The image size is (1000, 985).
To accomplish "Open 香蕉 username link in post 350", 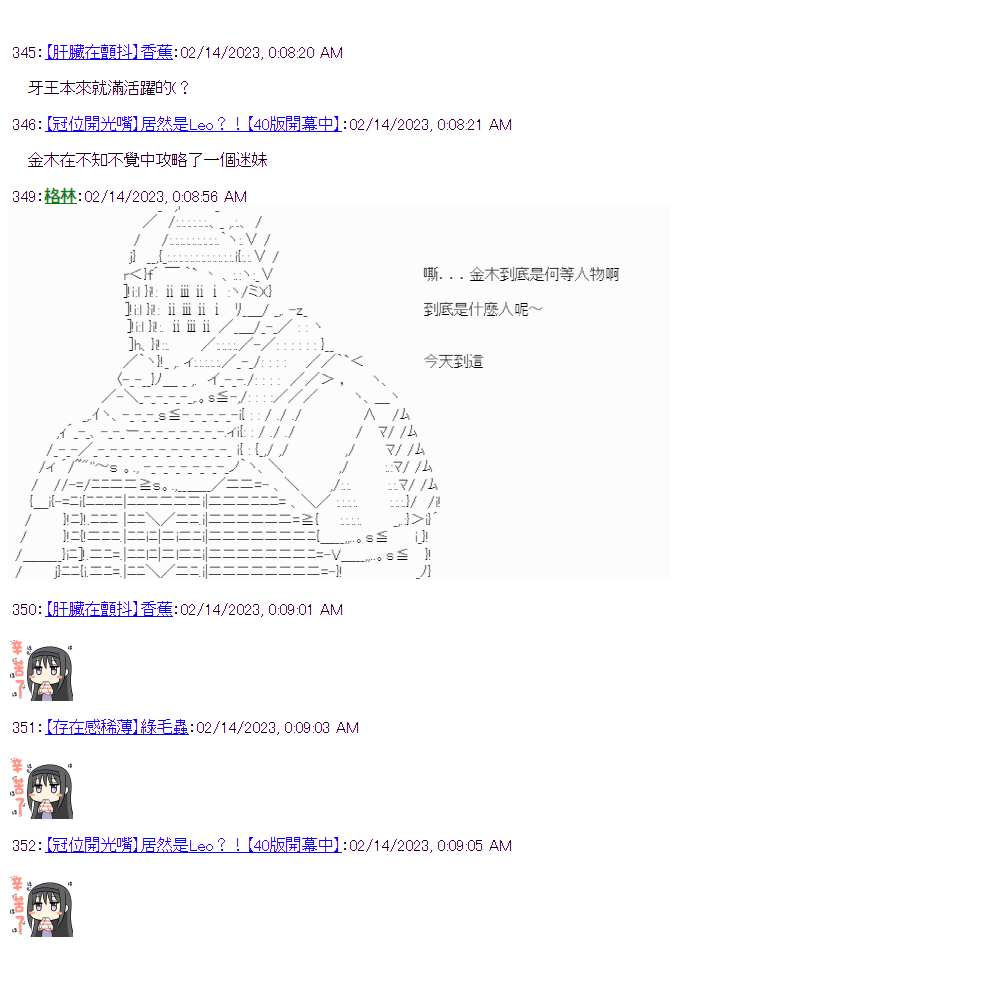I will 109,609.
